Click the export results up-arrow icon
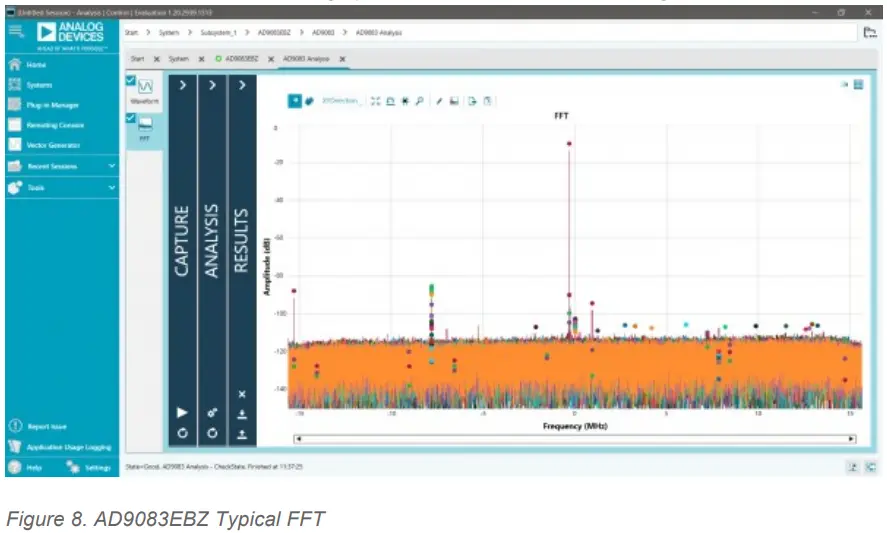The image size is (887, 533). (x=242, y=435)
